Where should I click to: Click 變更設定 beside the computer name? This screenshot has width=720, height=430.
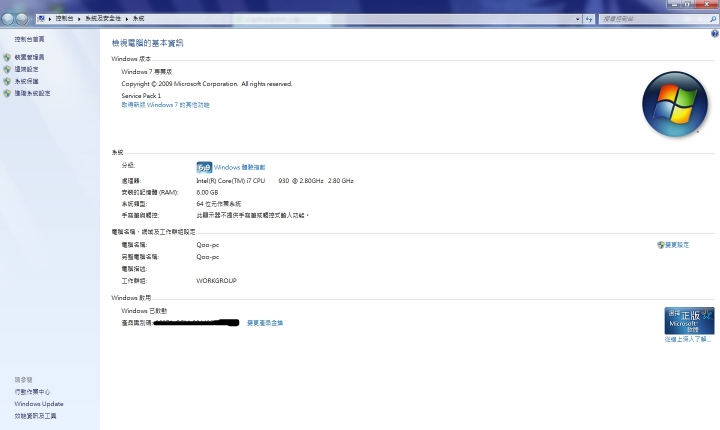(x=677, y=245)
